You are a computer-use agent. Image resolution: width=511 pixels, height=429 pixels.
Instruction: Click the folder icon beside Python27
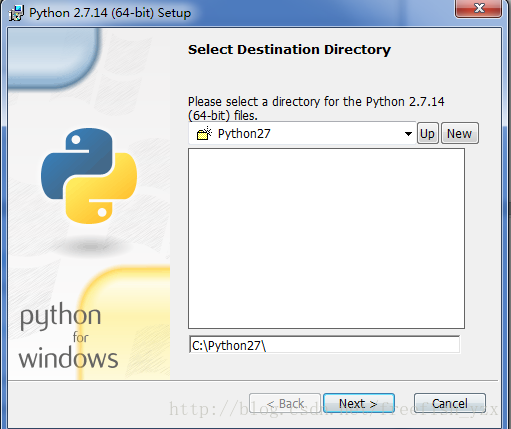point(204,133)
